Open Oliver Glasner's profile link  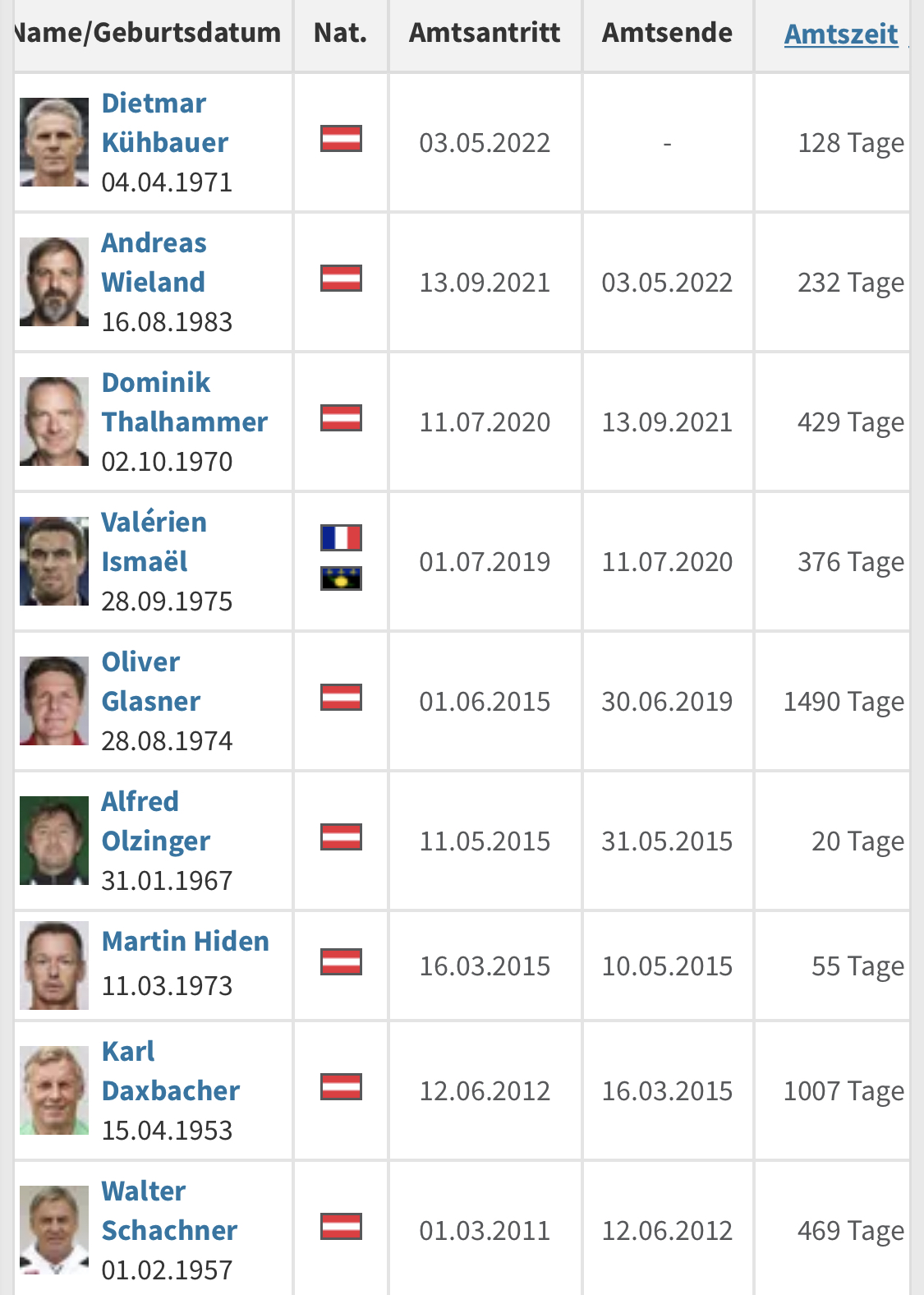click(150, 682)
